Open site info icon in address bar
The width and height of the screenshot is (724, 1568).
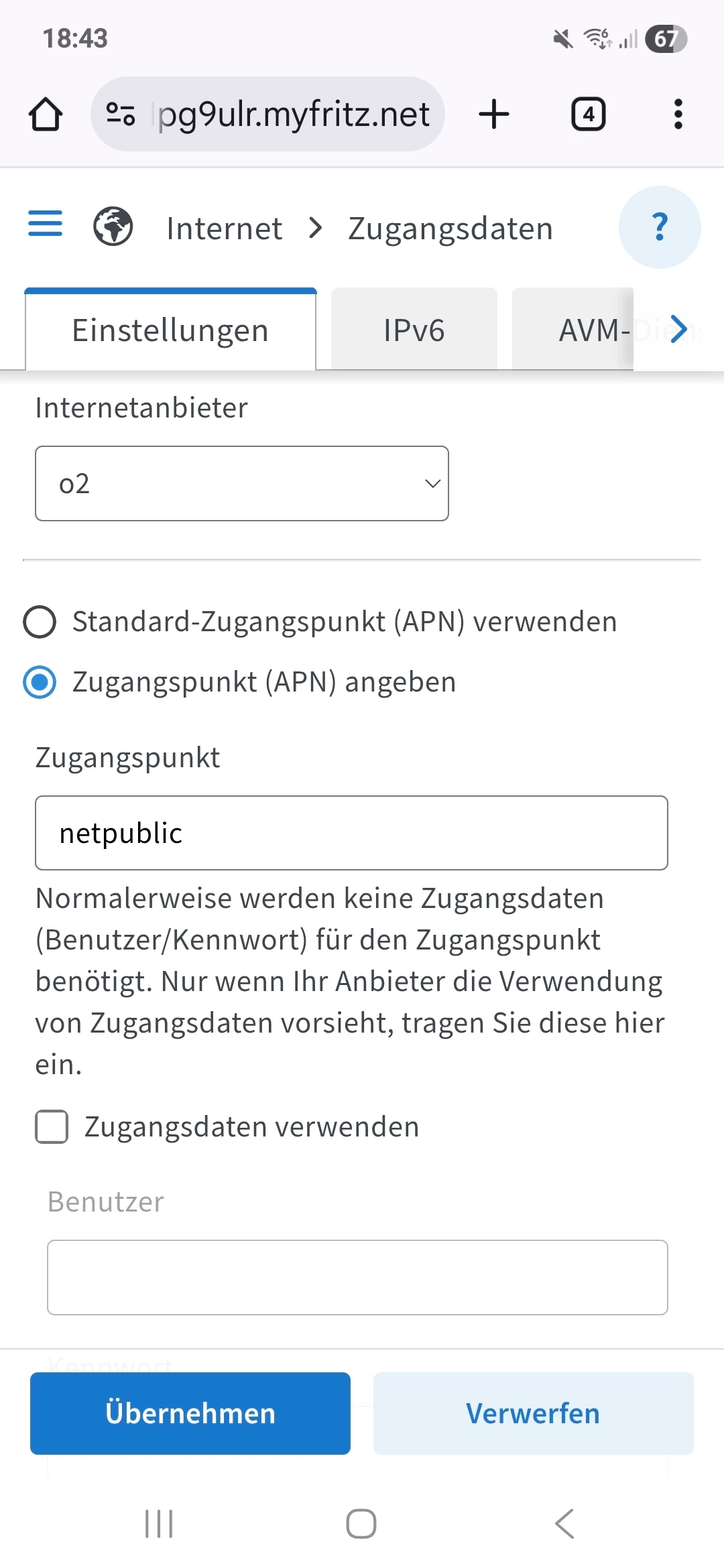tap(121, 114)
